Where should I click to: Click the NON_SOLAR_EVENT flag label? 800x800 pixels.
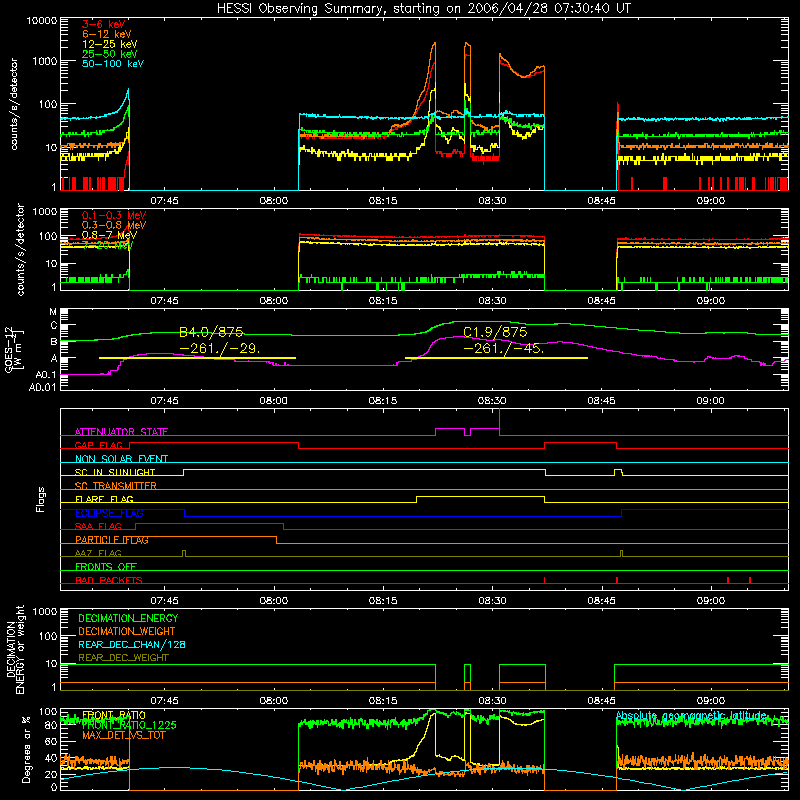tap(121, 459)
